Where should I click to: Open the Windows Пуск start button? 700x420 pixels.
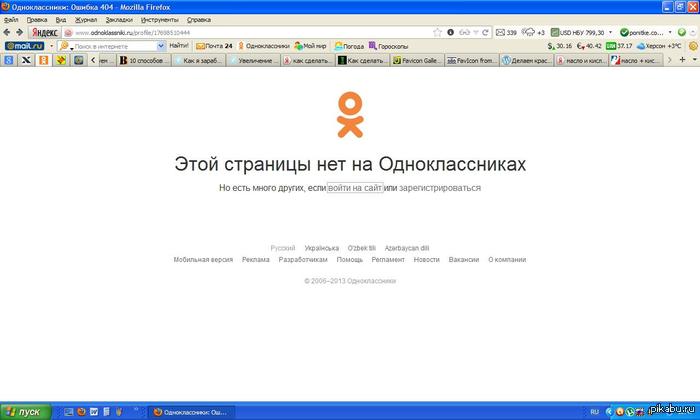click(x=26, y=412)
